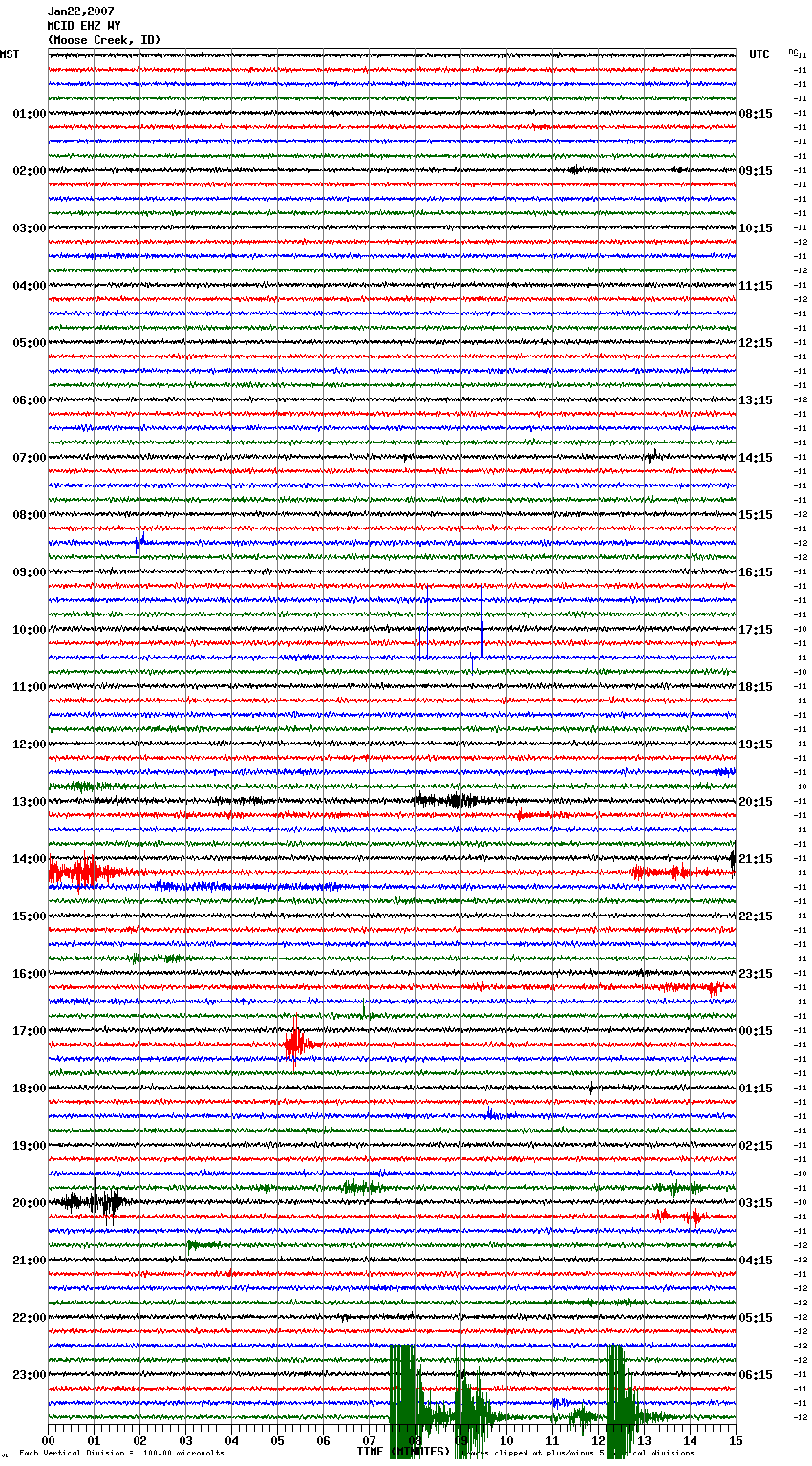Select the 14:00 MST row label
Image resolution: width=812 pixels, height=1466 pixels.
tap(30, 859)
